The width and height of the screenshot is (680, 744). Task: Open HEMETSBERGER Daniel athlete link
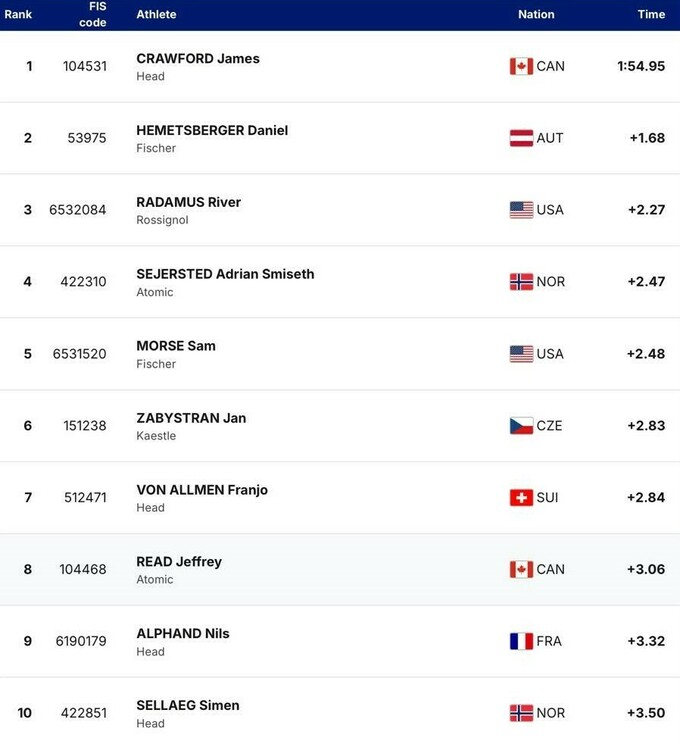212,131
